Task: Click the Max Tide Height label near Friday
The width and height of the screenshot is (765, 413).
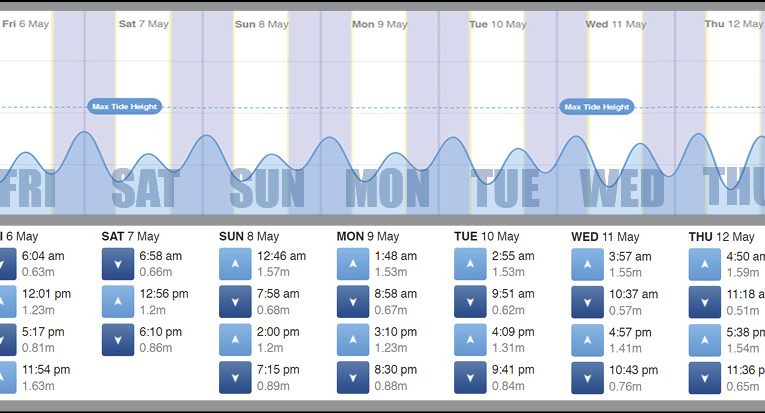Action: pyautogui.click(x=125, y=107)
